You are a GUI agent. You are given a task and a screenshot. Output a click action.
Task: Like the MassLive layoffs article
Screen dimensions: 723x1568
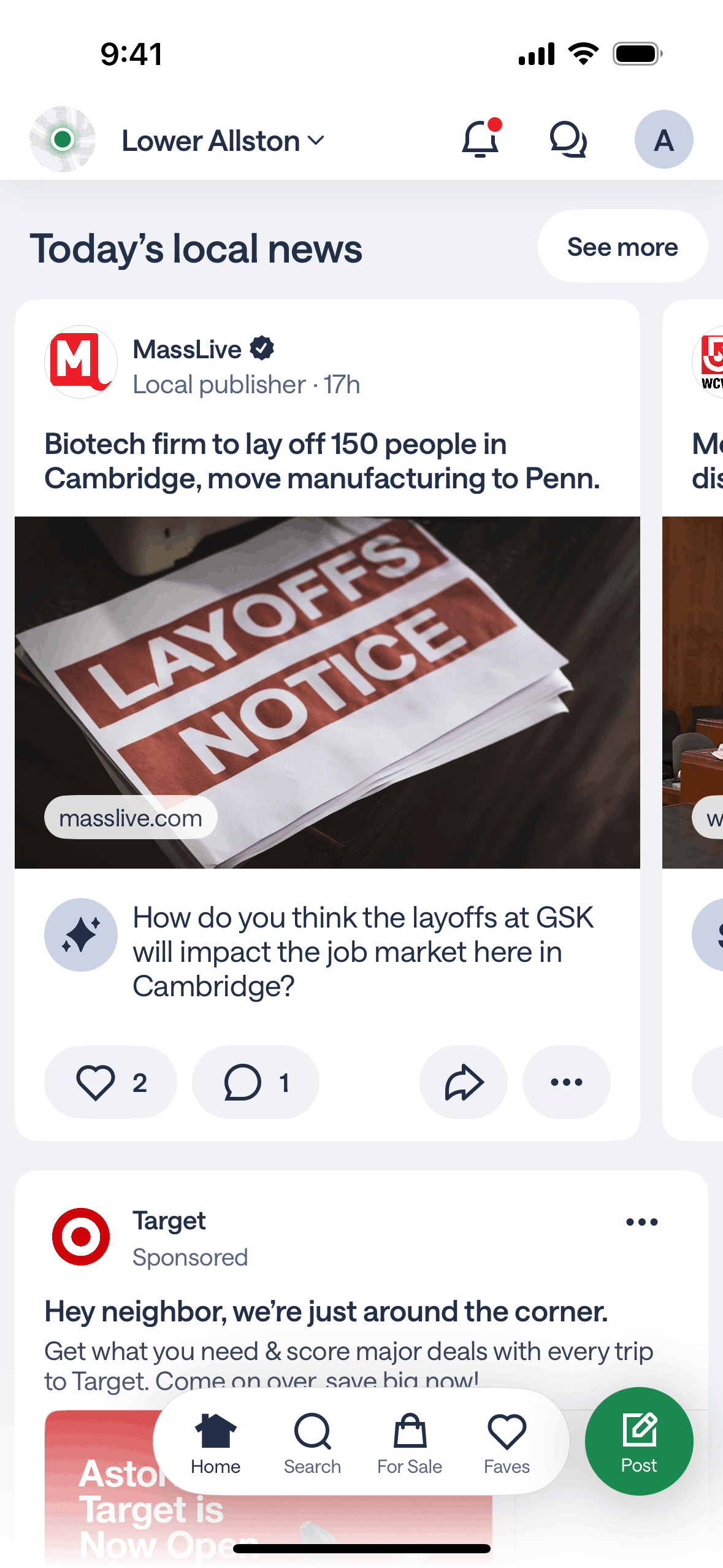tap(110, 1082)
